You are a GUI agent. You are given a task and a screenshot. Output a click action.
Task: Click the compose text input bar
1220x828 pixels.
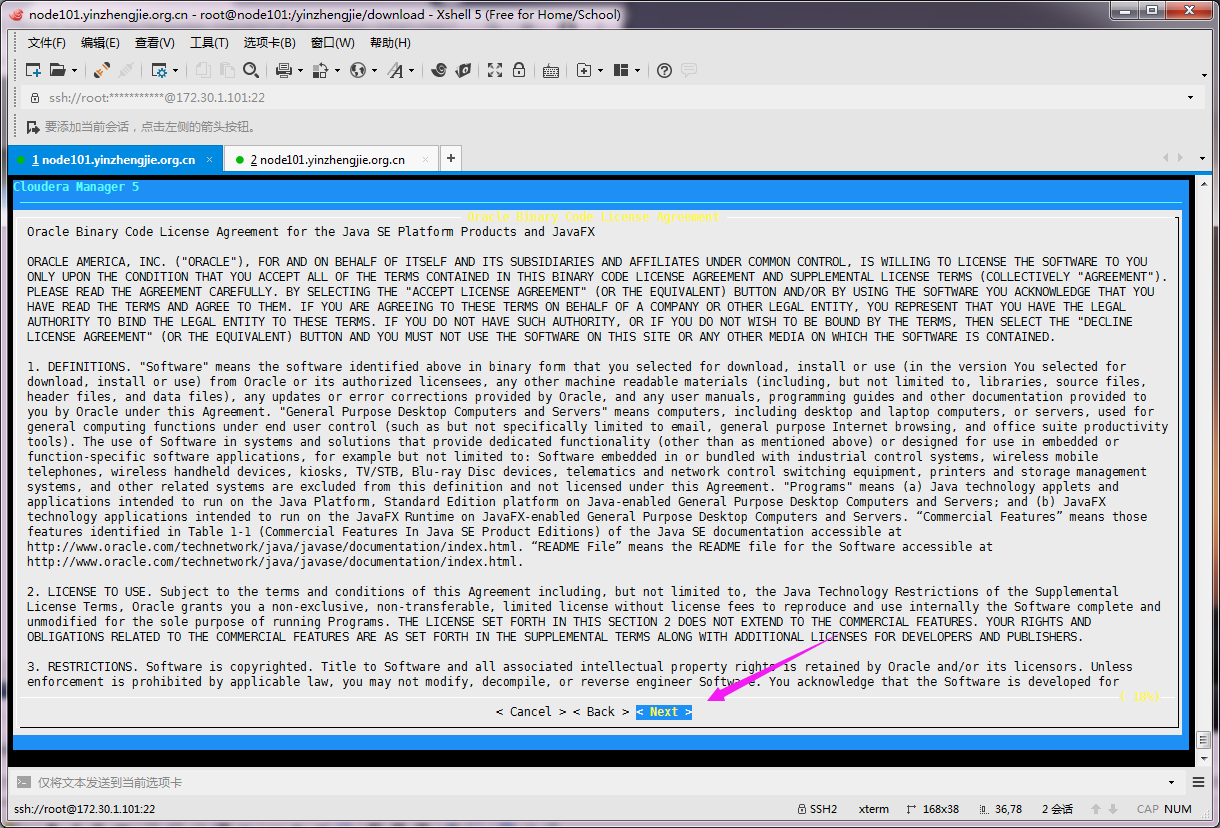(598, 782)
